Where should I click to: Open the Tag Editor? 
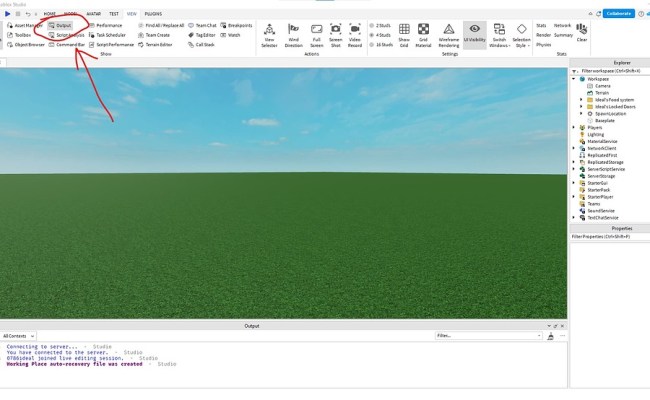point(202,35)
